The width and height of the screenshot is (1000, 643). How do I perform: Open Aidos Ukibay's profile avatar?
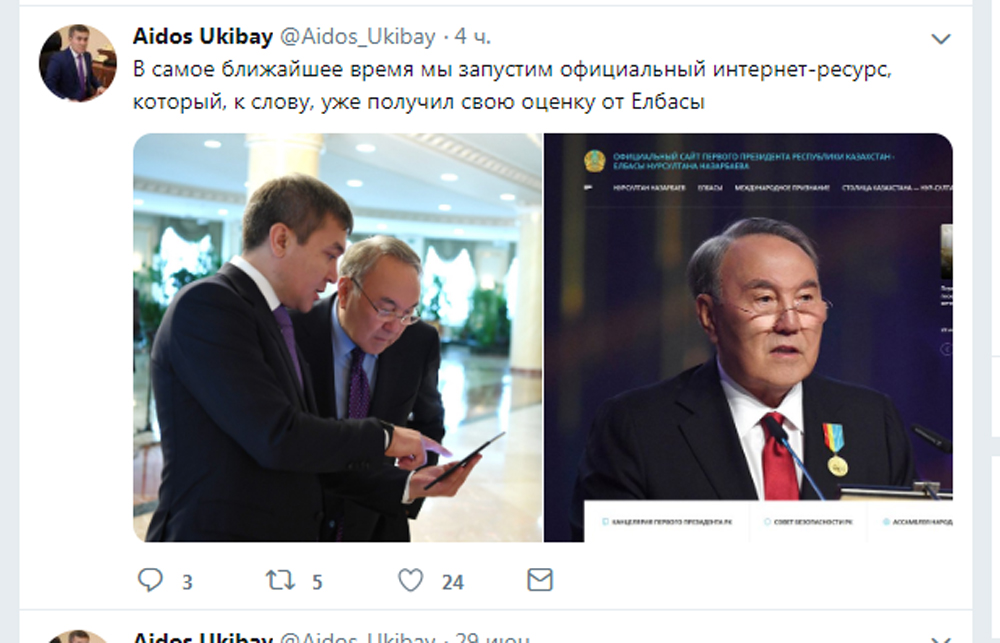tap(78, 63)
